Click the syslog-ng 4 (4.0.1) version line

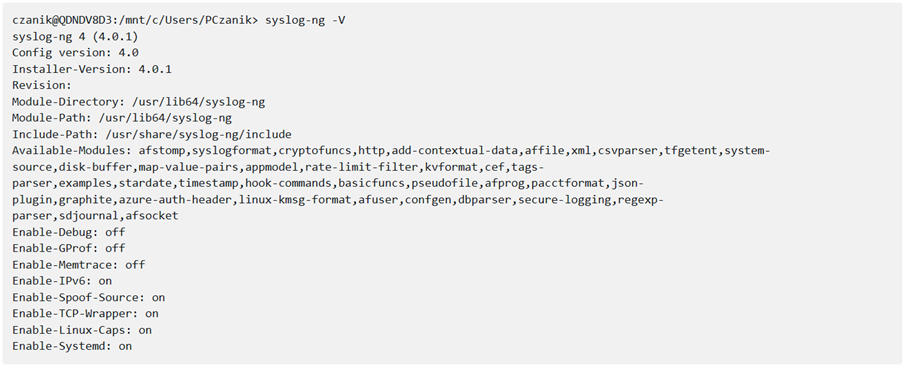[x=75, y=37]
